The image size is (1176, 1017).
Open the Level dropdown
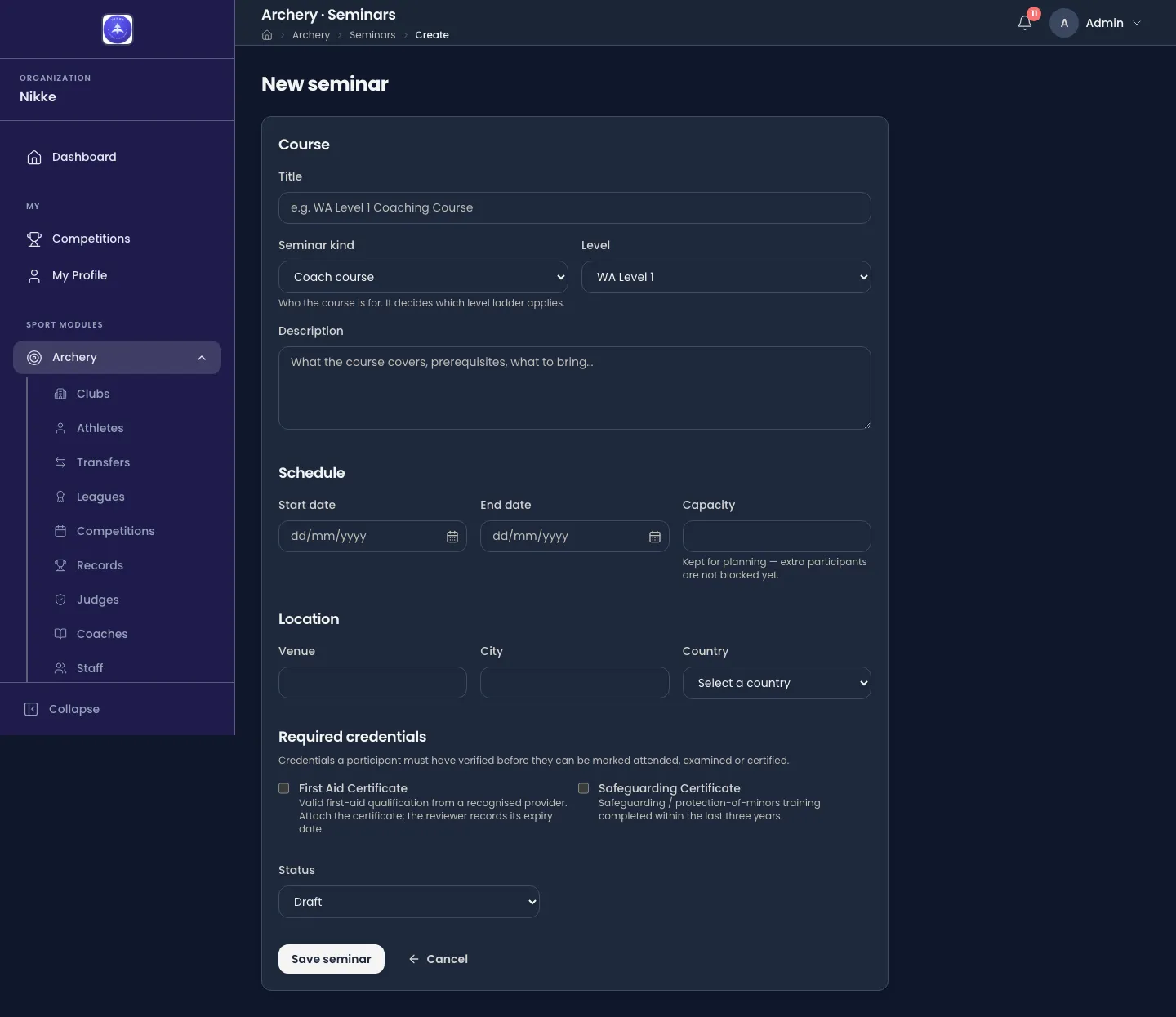[726, 277]
